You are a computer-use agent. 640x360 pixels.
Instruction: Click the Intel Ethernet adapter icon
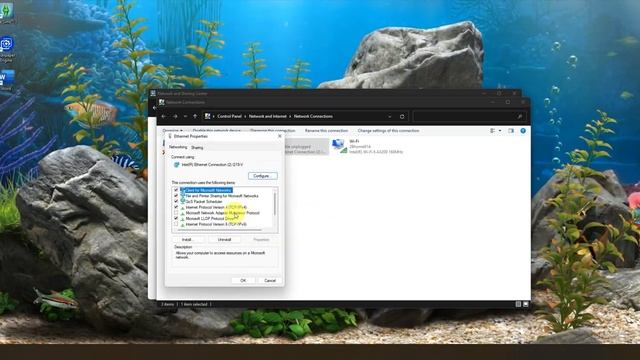click(x=176, y=165)
